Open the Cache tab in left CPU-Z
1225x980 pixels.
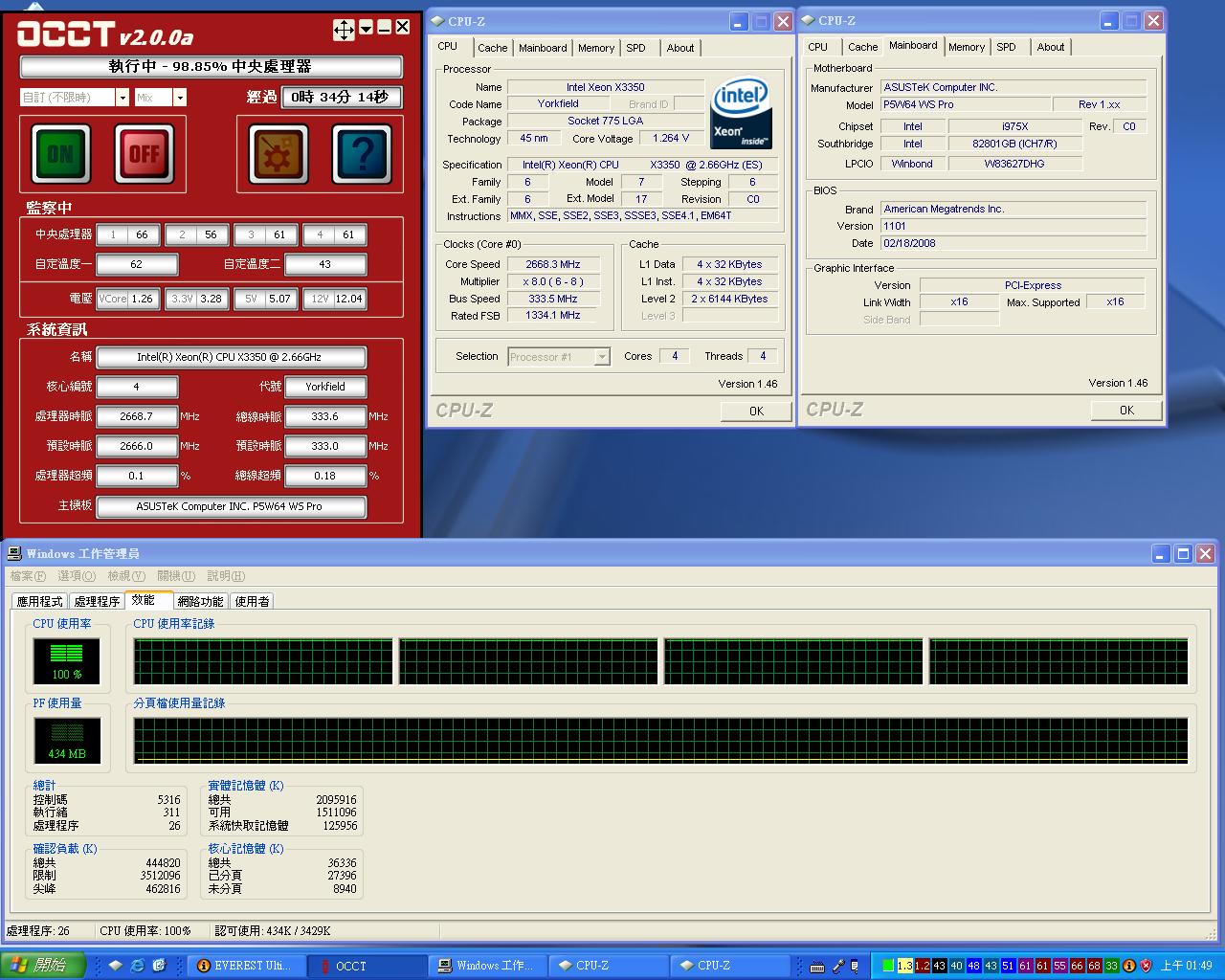pyautogui.click(x=492, y=48)
